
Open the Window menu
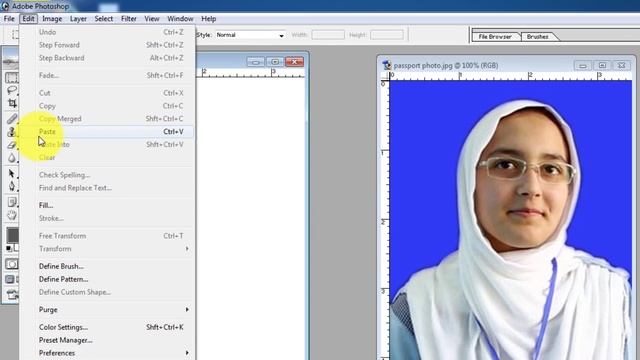point(180,19)
